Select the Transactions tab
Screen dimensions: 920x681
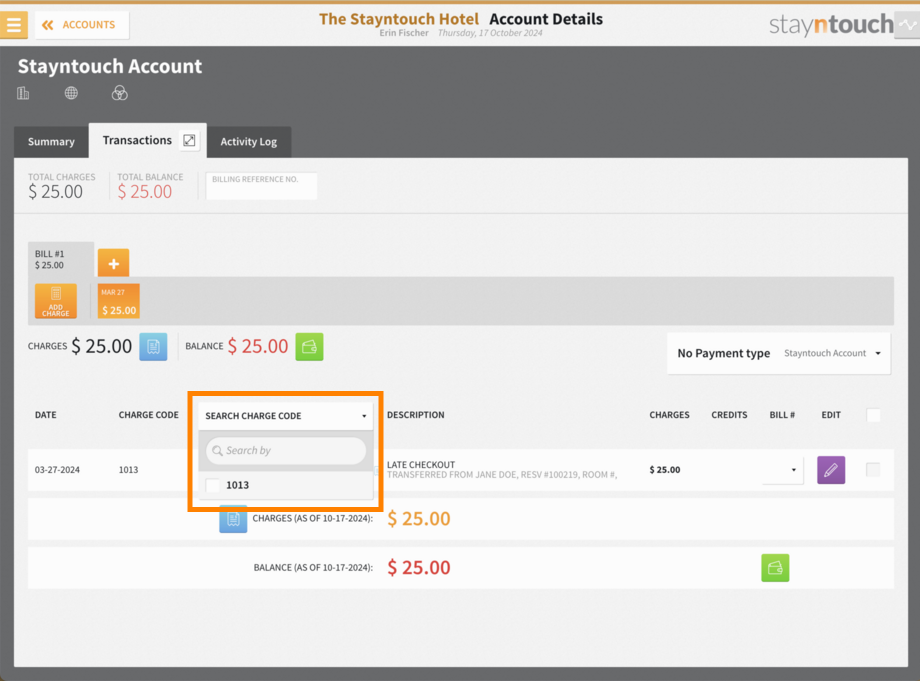coord(137,140)
